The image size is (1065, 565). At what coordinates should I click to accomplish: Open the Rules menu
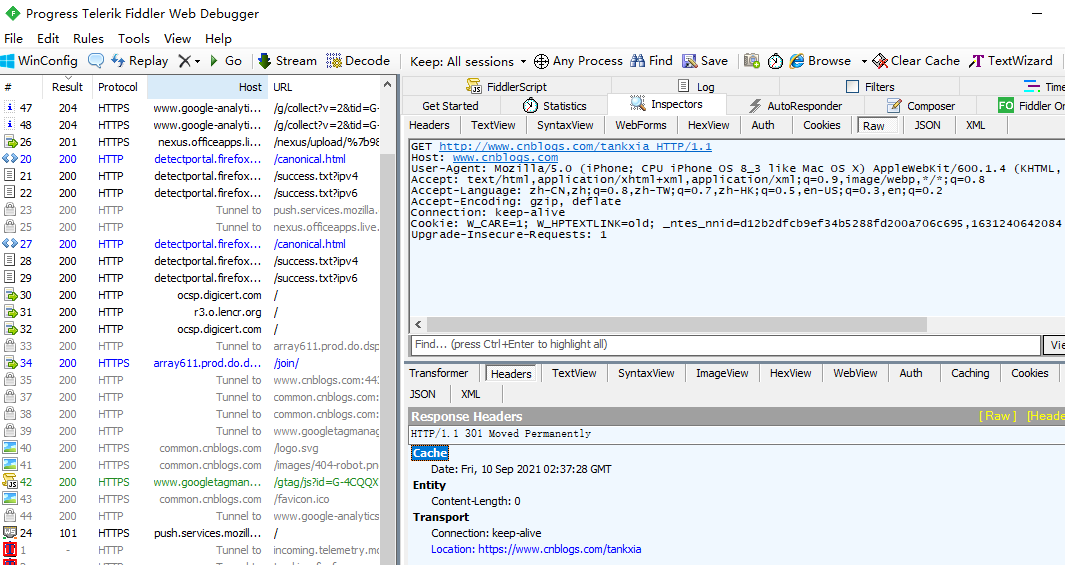click(x=88, y=39)
